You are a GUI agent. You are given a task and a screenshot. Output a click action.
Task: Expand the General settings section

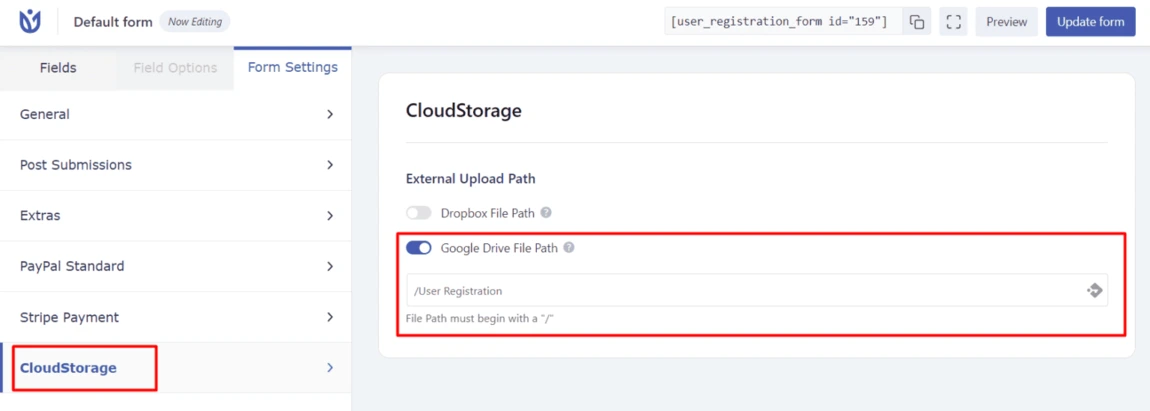[330, 114]
